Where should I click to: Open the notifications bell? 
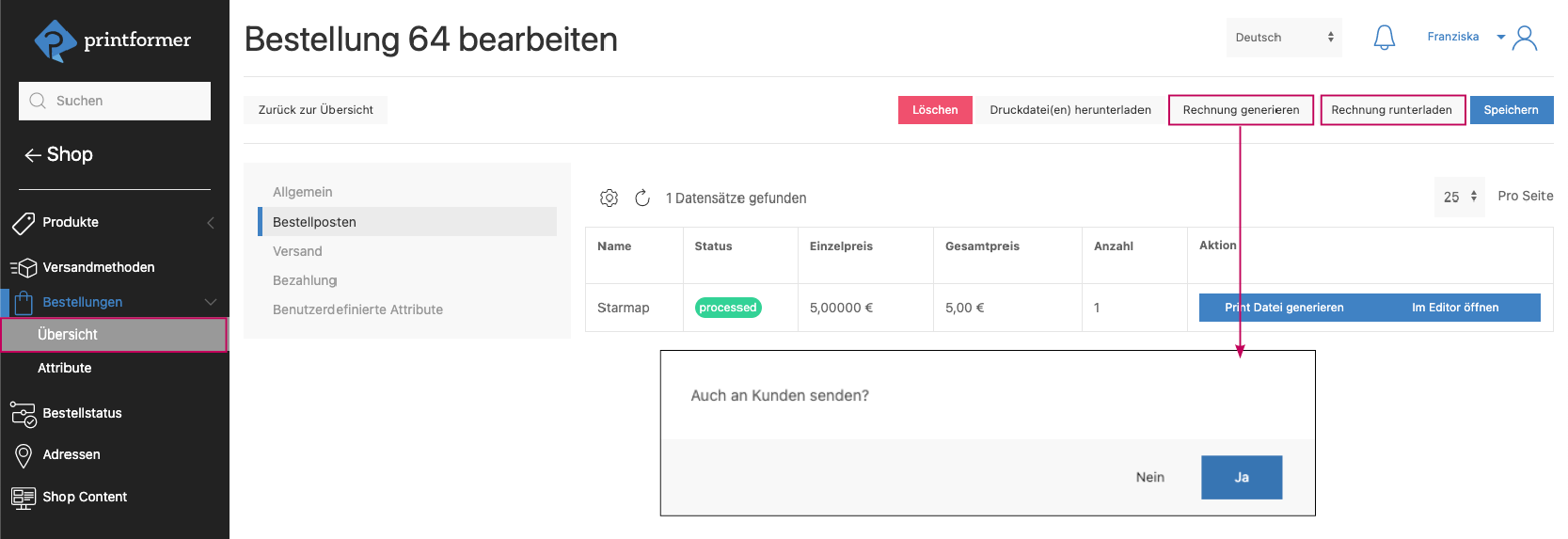point(1384,38)
